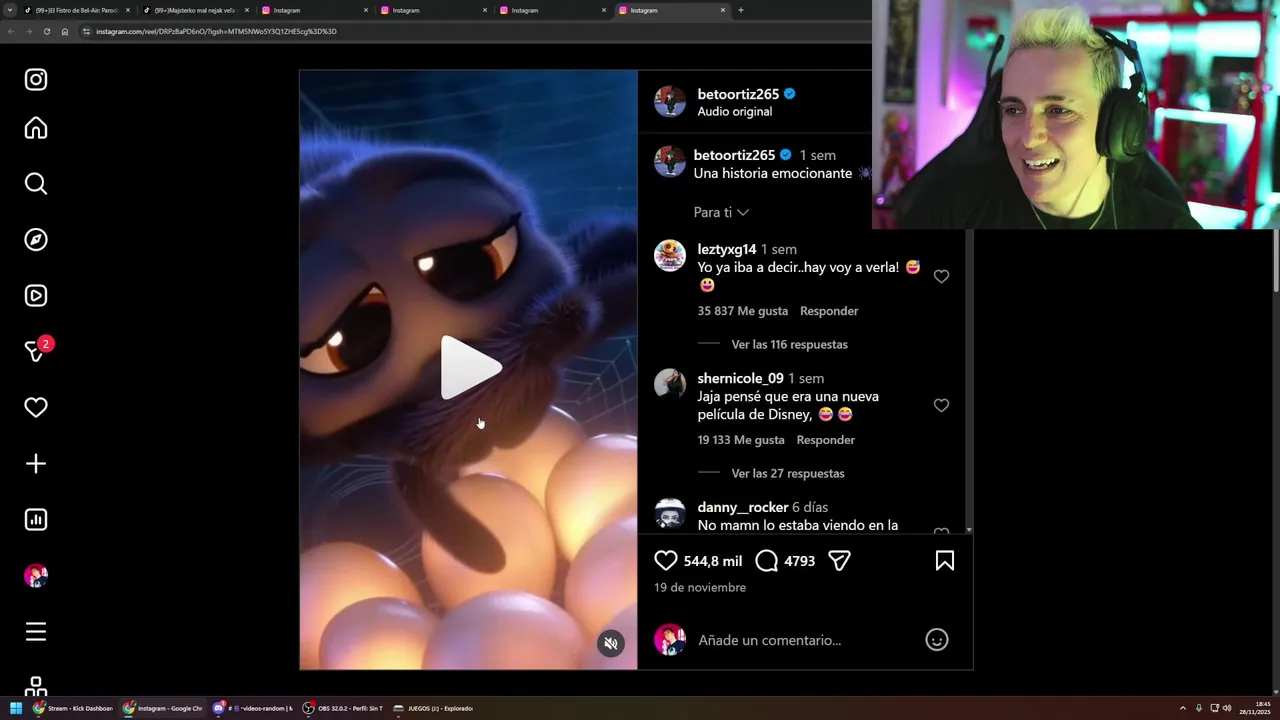The image size is (1280, 720).
Task: Open the Reels icon in the sidebar
Action: click(x=36, y=296)
